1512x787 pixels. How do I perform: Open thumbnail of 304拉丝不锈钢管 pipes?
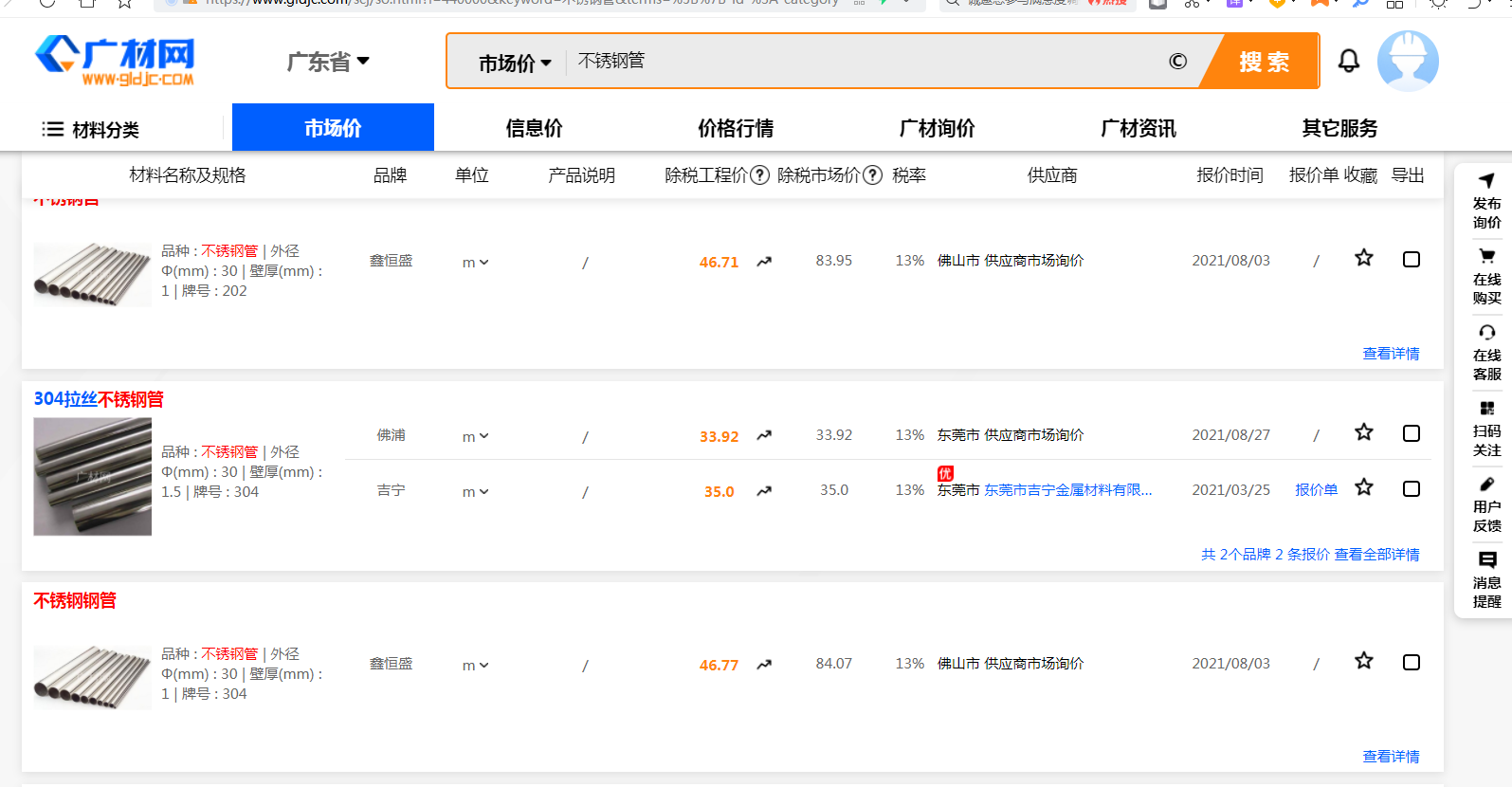pyautogui.click(x=92, y=477)
